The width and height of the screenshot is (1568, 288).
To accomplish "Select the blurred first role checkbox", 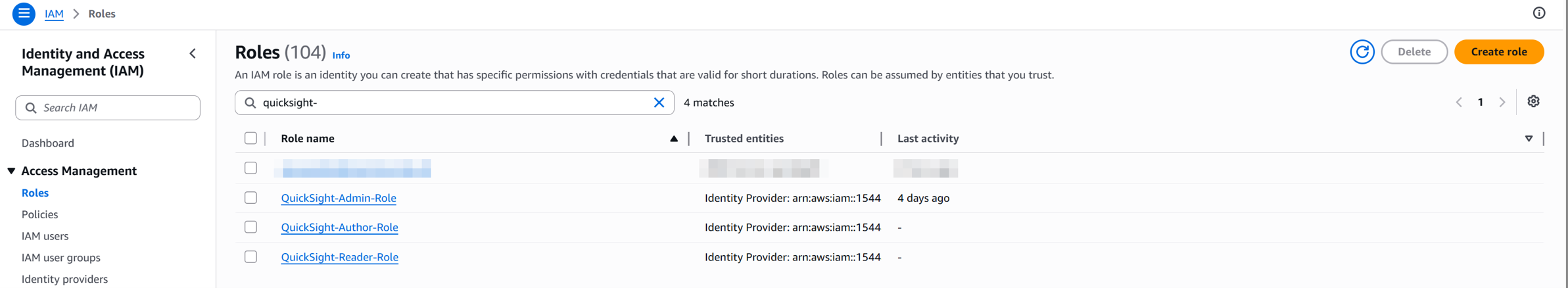I will pyautogui.click(x=250, y=168).
